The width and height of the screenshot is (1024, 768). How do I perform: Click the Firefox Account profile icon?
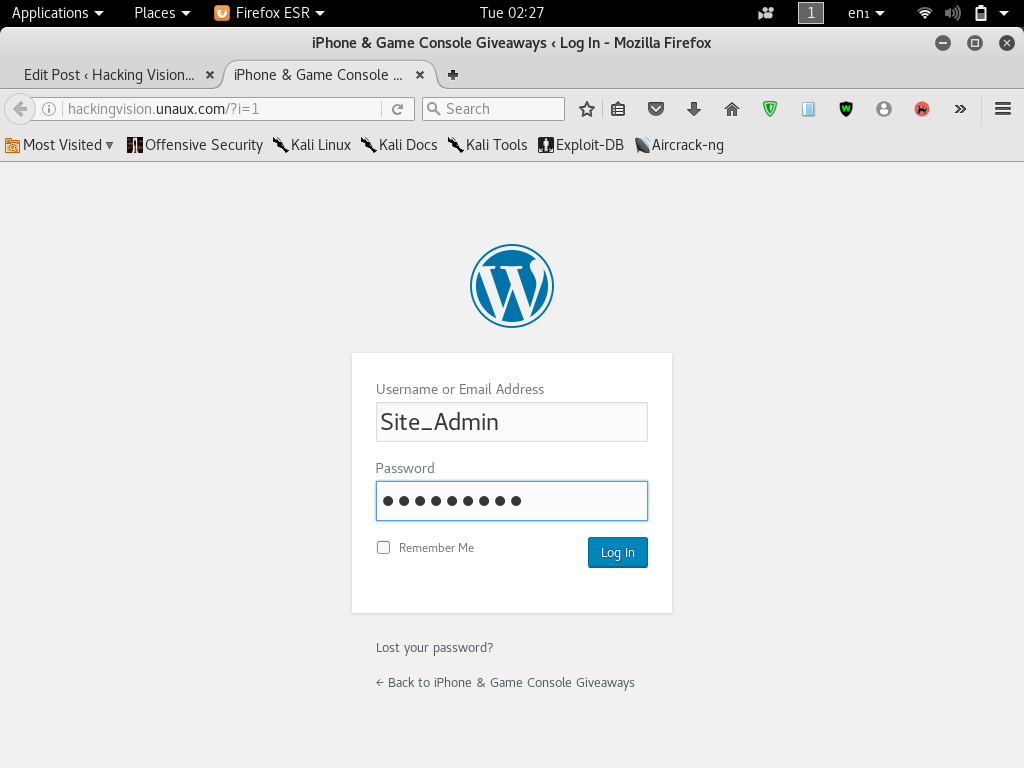point(883,109)
